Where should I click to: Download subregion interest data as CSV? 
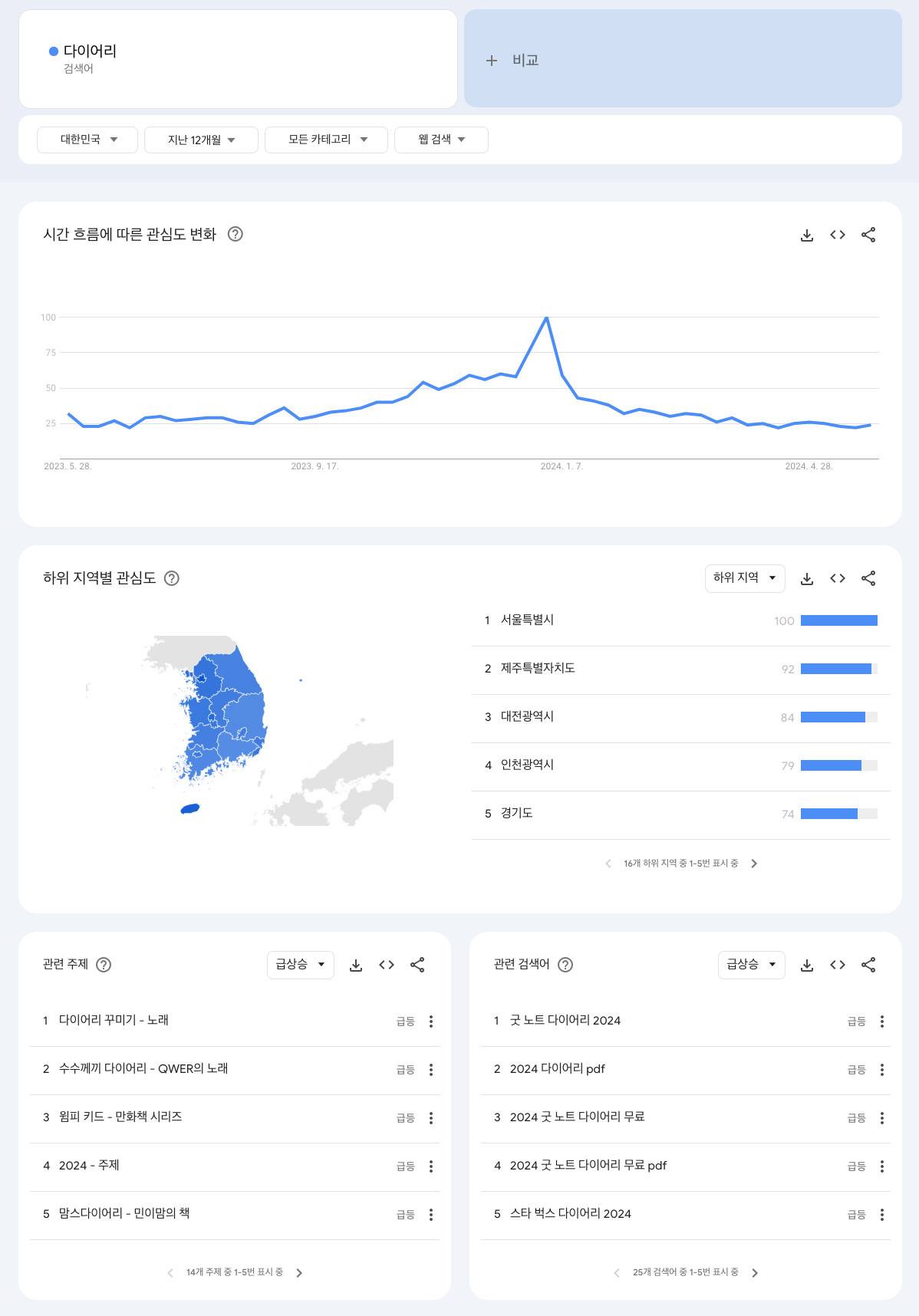(806, 578)
